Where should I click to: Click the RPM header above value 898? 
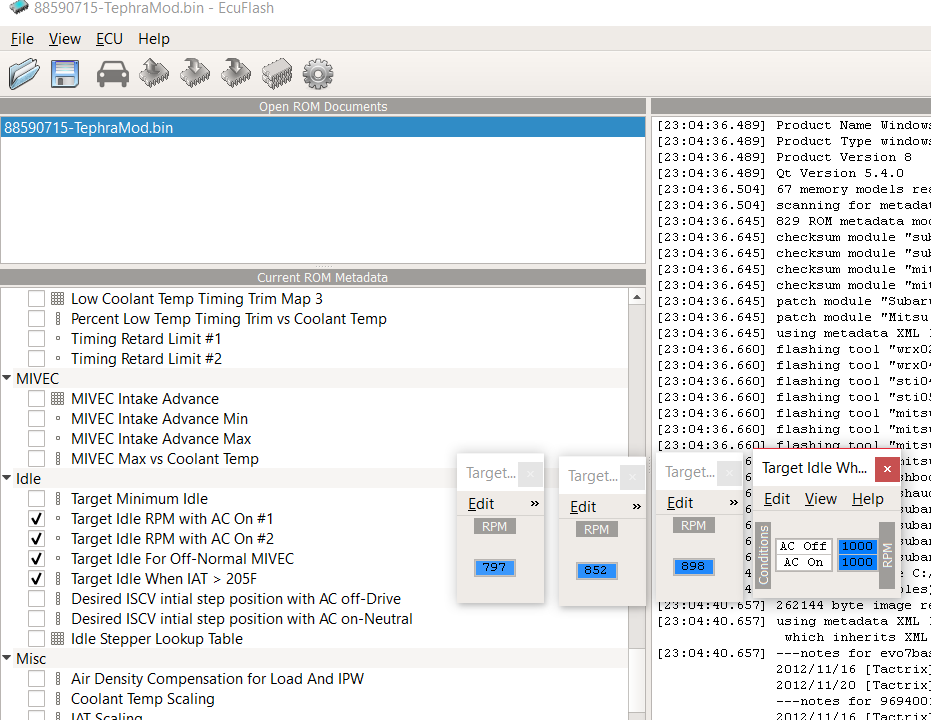pos(694,525)
